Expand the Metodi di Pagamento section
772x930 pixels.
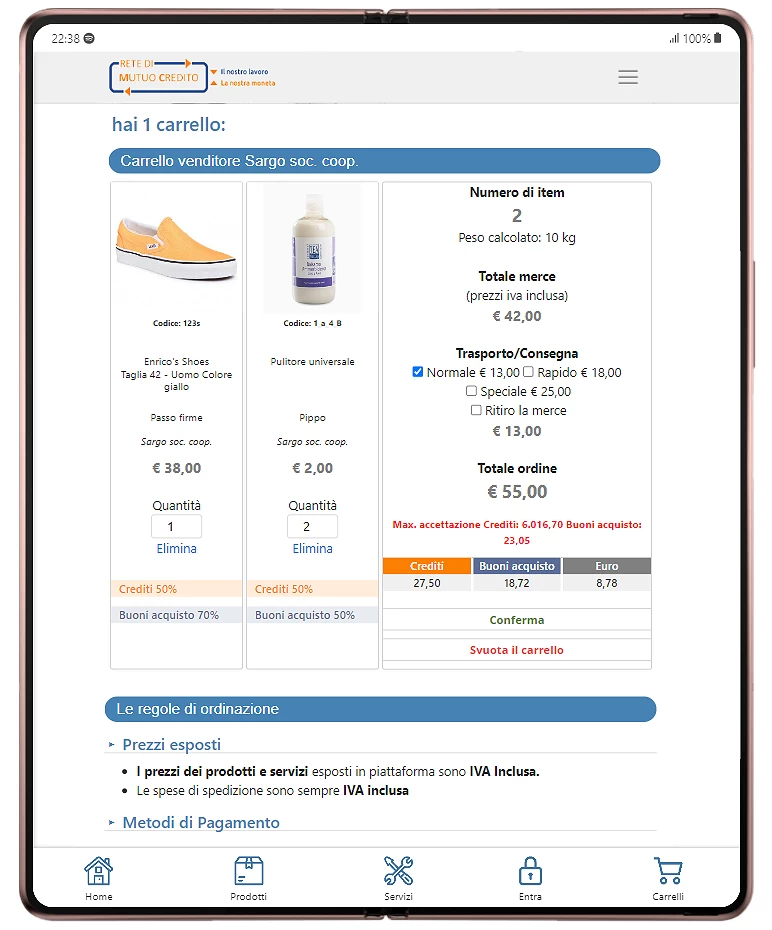coord(200,823)
